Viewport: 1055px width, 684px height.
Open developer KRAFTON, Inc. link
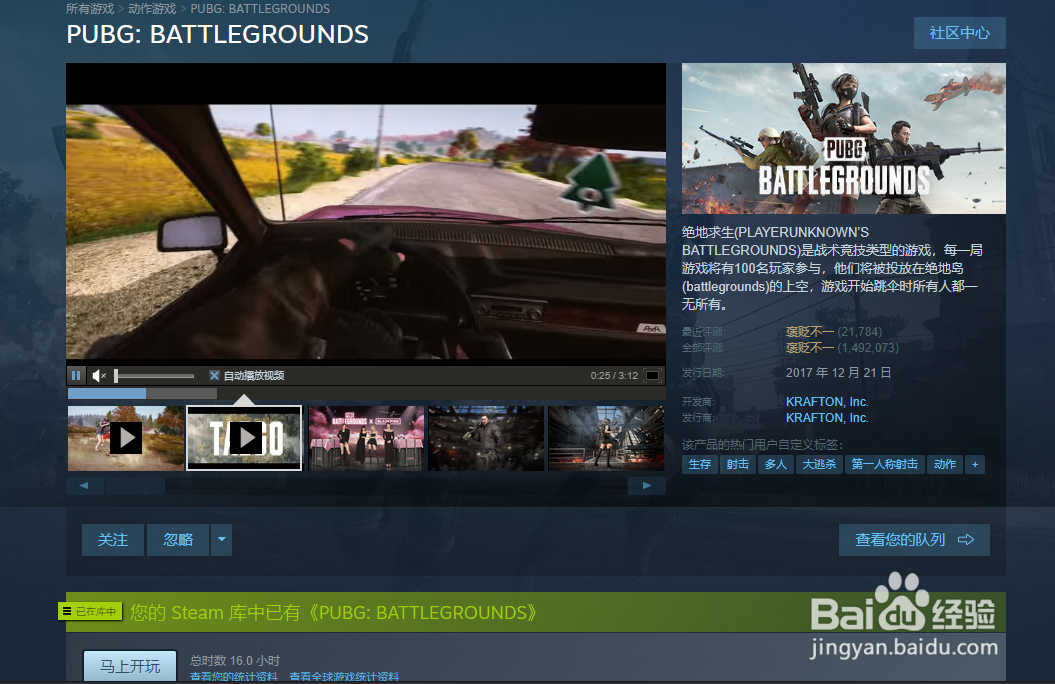[x=827, y=402]
